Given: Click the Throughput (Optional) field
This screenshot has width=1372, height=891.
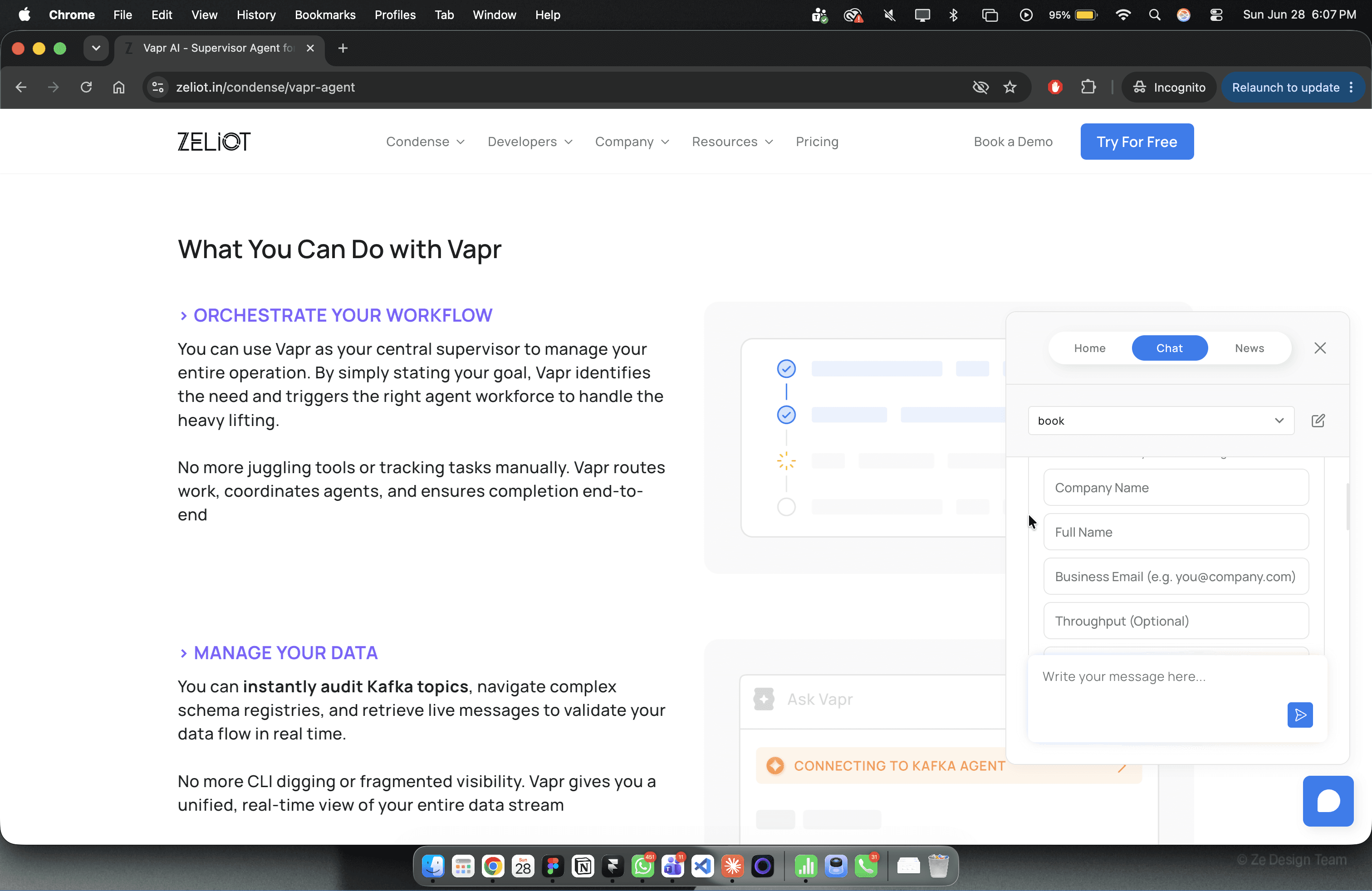Looking at the screenshot, I should [1176, 621].
